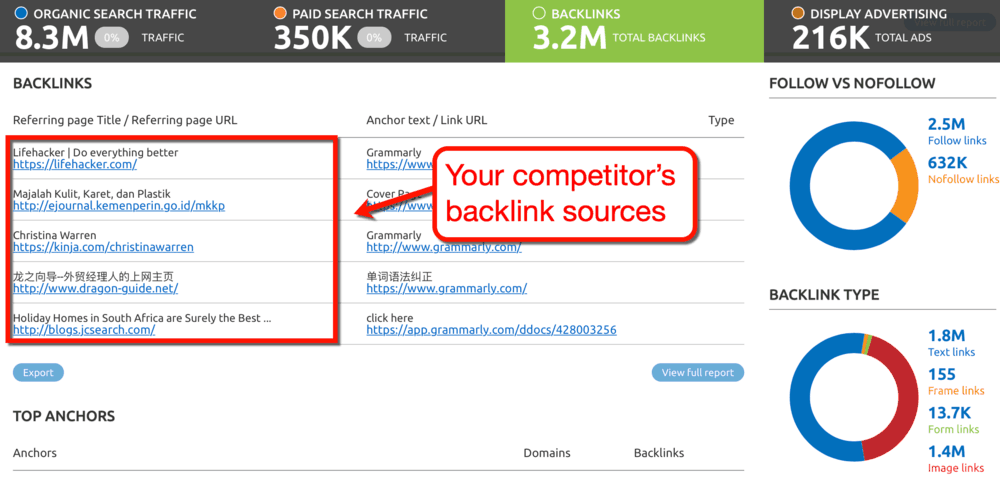The height and width of the screenshot is (480, 1000).
Task: Click the 1.8M Text links value
Action: [946, 335]
